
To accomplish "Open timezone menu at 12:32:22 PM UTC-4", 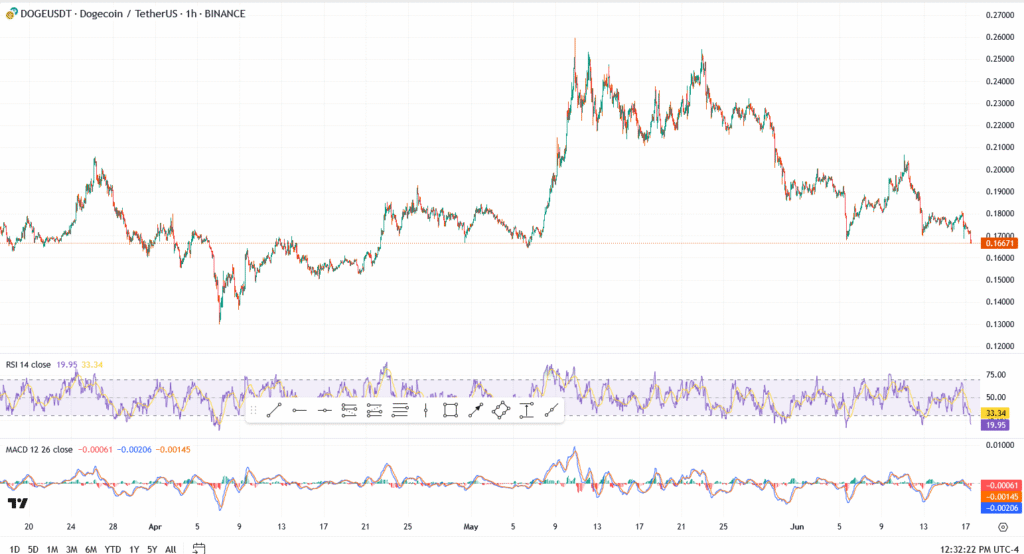I will 979,549.
